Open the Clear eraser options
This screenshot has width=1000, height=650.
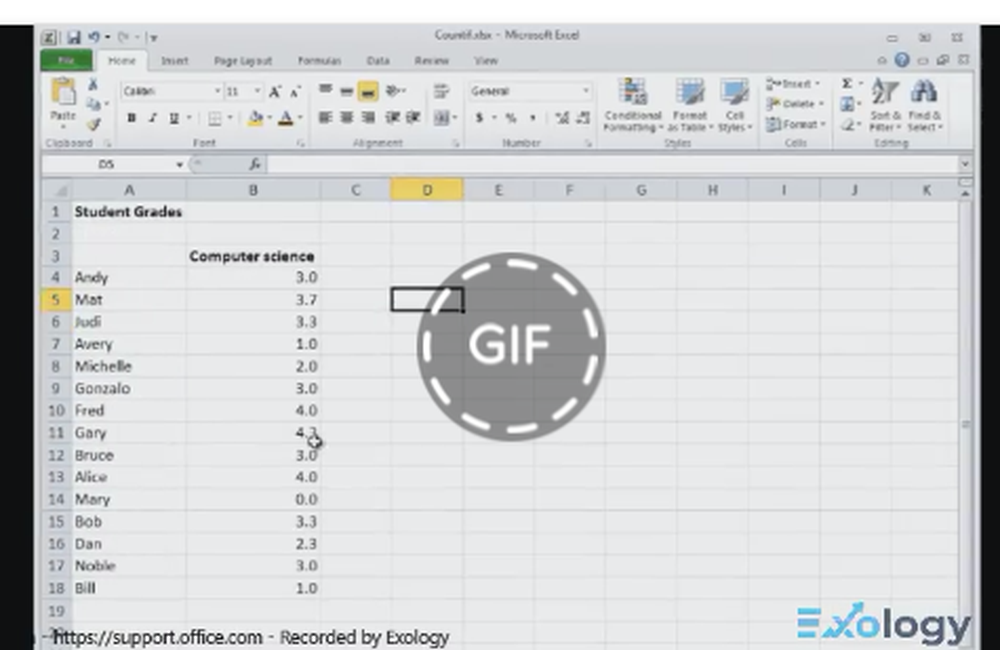pyautogui.click(x=847, y=124)
